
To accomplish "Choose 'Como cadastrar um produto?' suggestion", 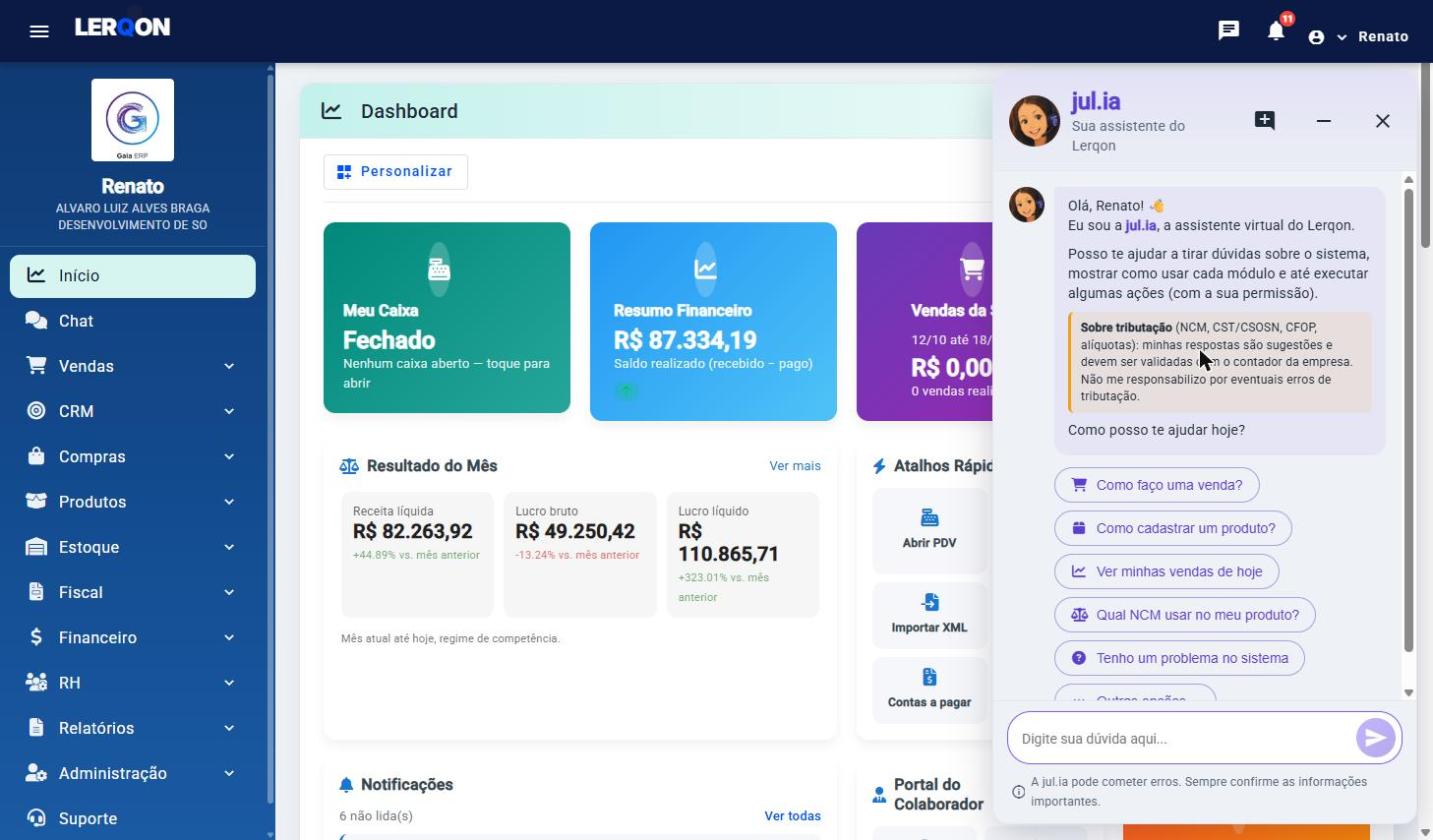I will tap(1173, 528).
